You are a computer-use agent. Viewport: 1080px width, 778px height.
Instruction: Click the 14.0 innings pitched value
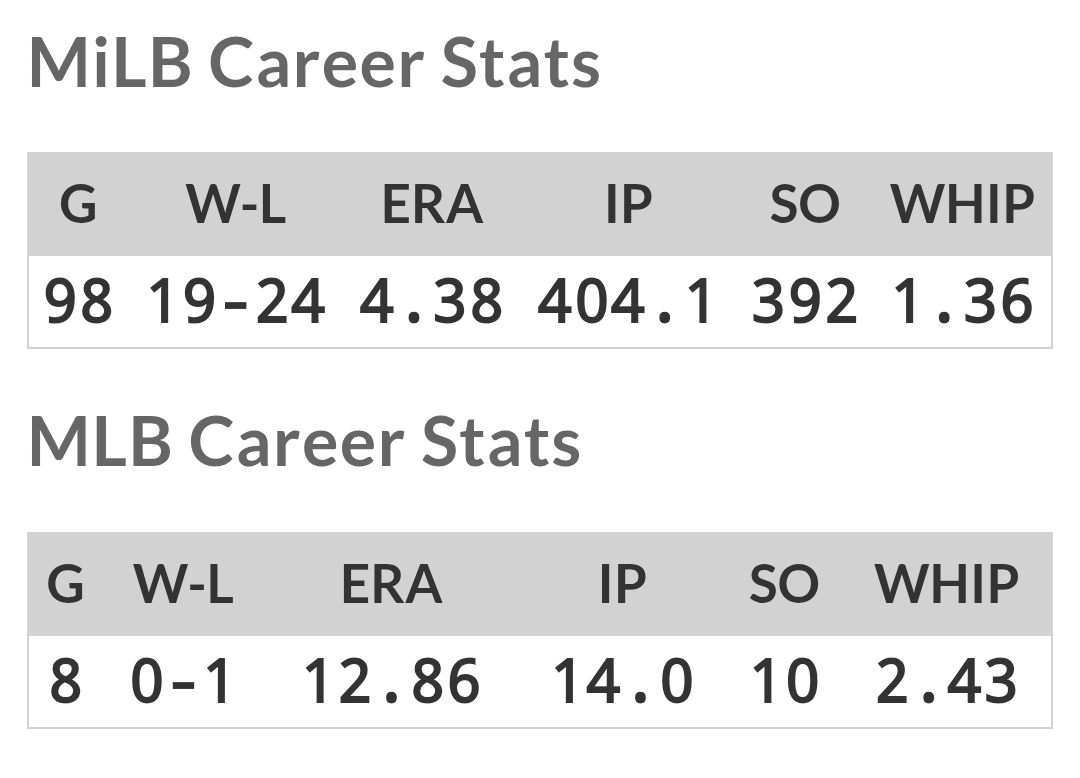(623, 681)
